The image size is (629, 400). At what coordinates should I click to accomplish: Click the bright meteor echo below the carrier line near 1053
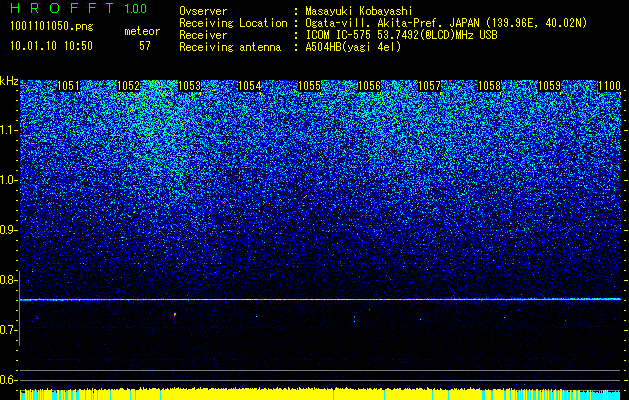pyautogui.click(x=175, y=314)
